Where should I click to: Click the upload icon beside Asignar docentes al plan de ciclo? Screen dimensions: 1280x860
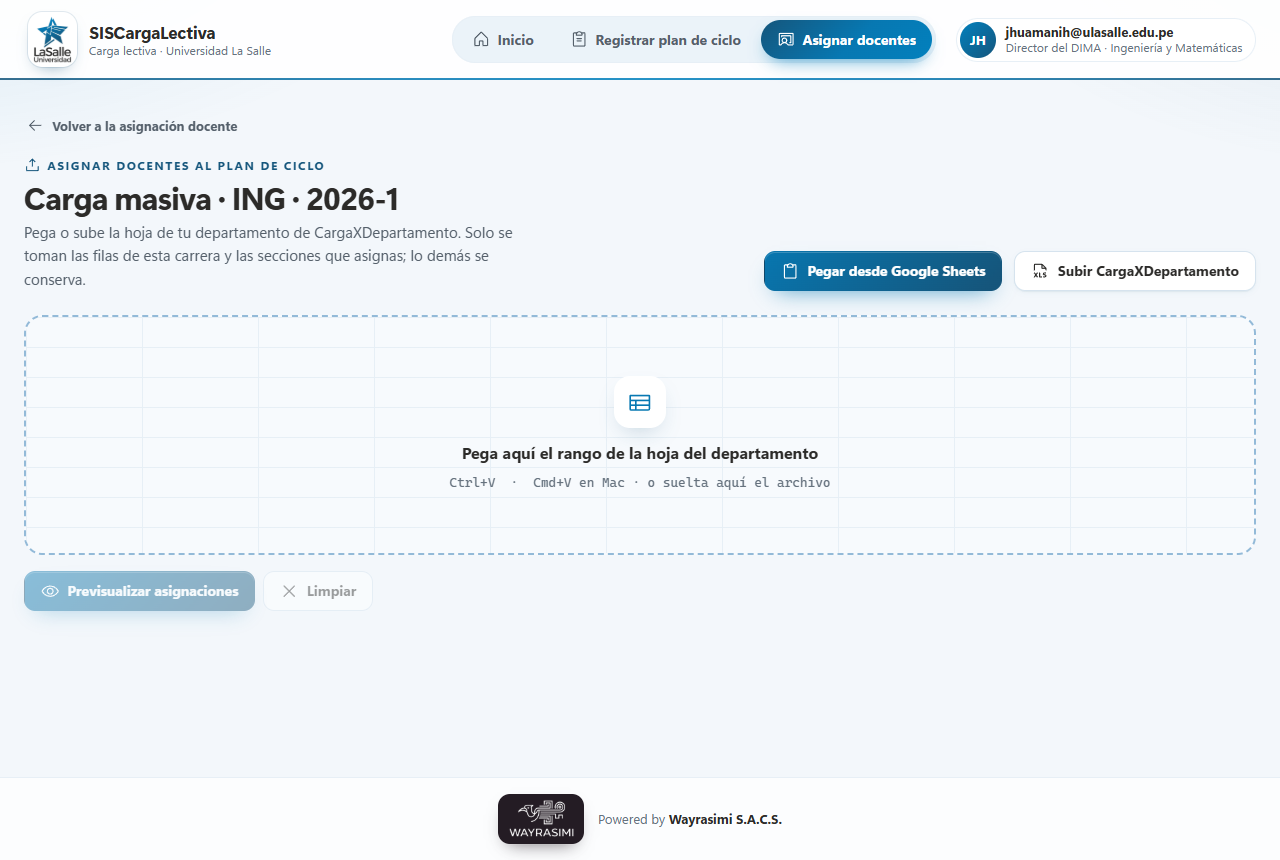point(32,165)
